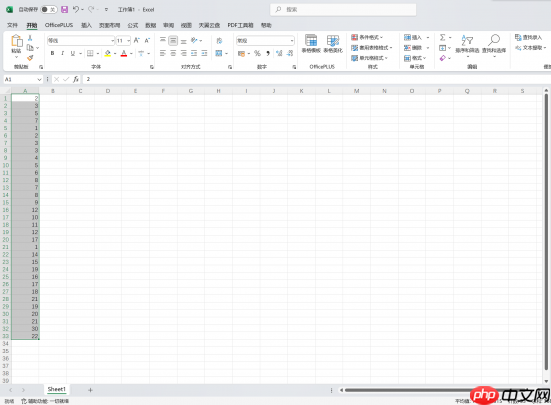Click the Increase Decimal icon

(279, 53)
